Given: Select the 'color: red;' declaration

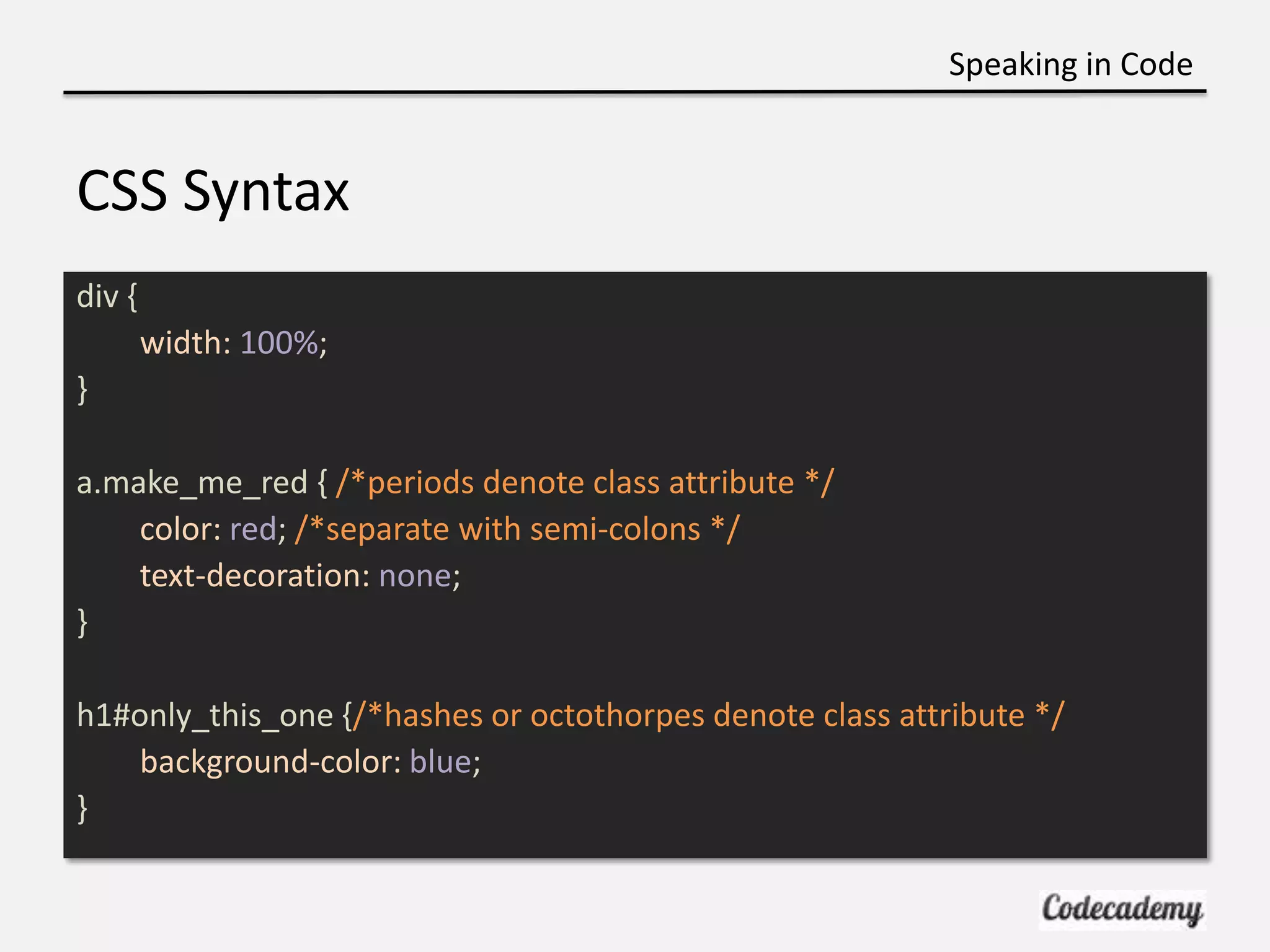Looking at the screenshot, I should 213,530.
